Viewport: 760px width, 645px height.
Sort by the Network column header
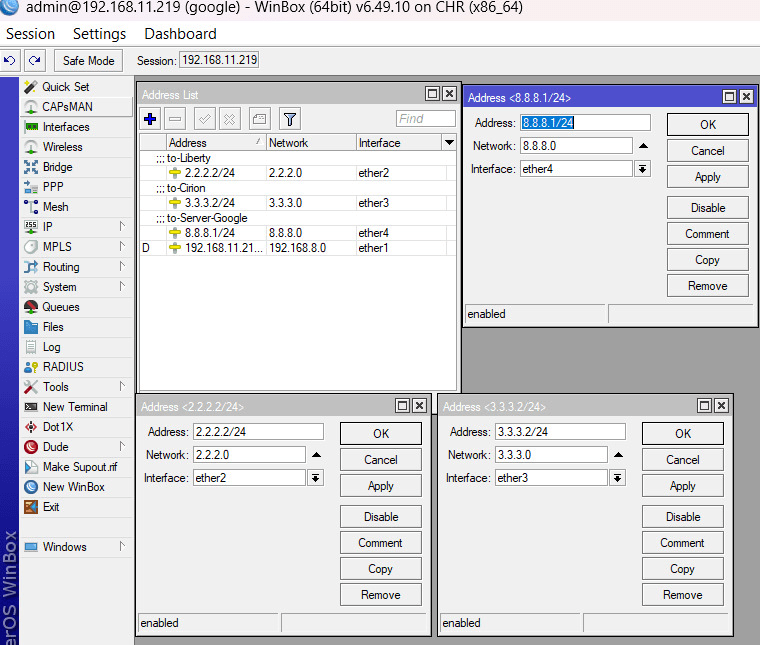[311, 142]
